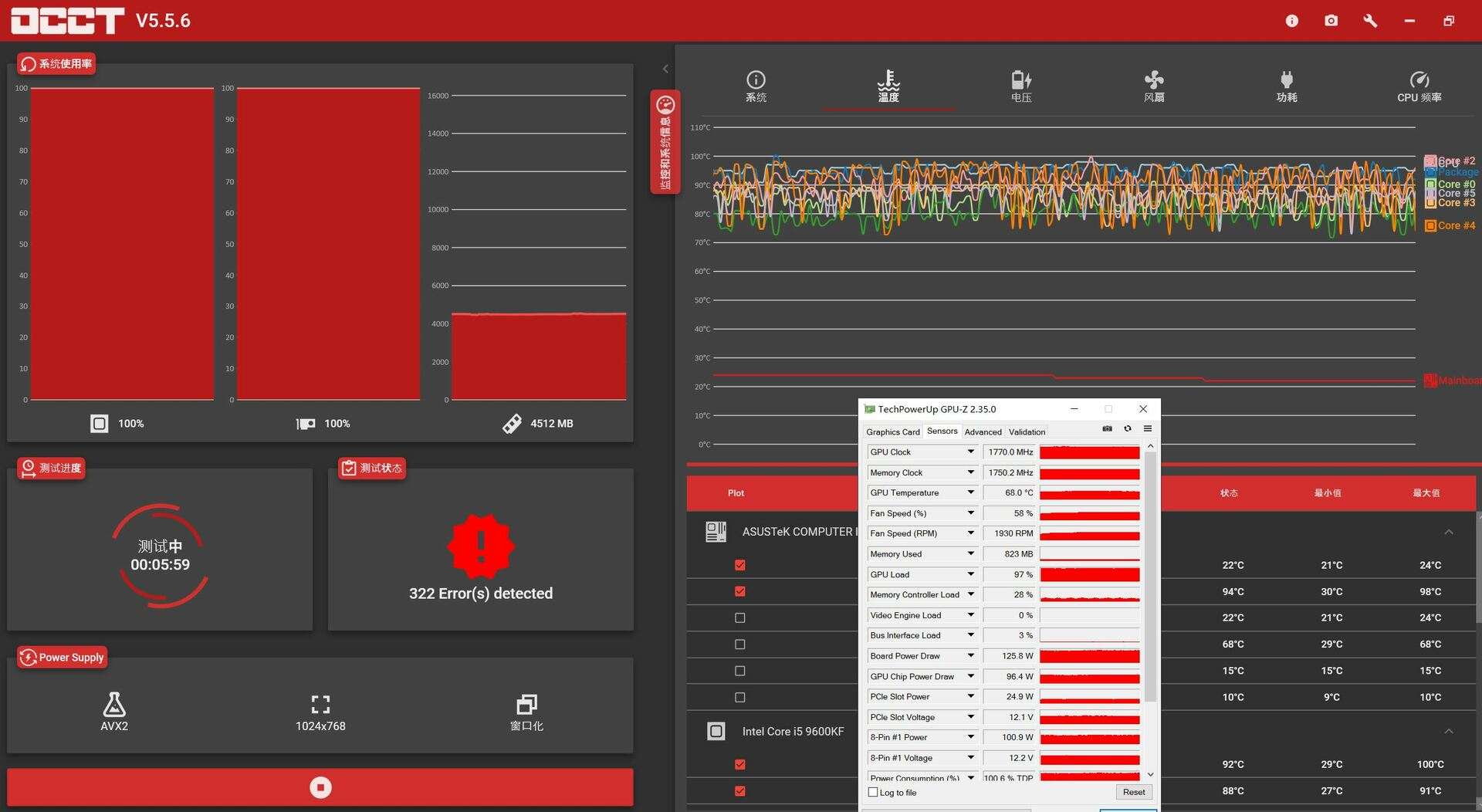Collapse the left panel with the chevron
This screenshot has width=1482, height=812.
[x=665, y=69]
